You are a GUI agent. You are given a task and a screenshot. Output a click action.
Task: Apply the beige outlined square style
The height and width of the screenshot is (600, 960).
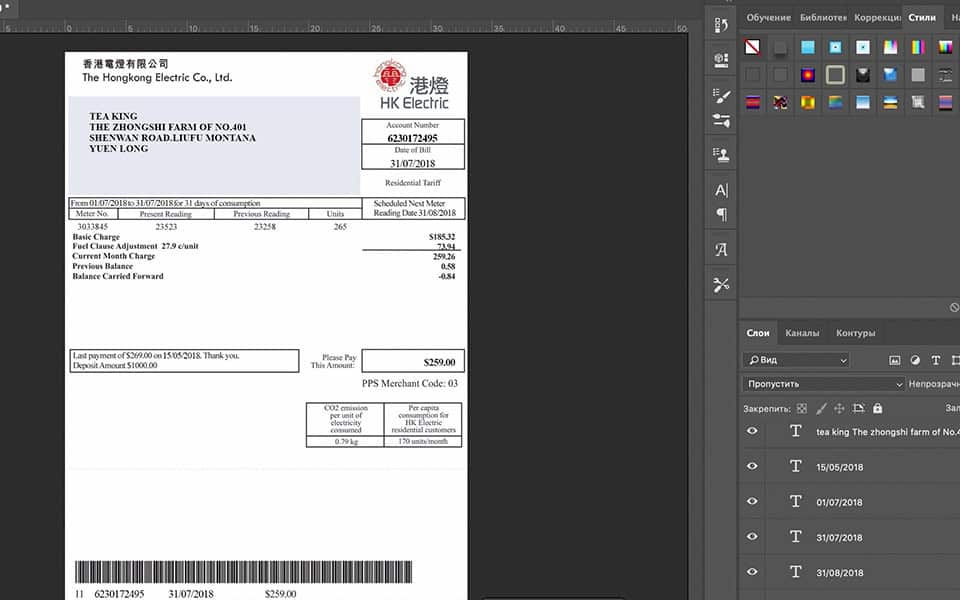(835, 75)
